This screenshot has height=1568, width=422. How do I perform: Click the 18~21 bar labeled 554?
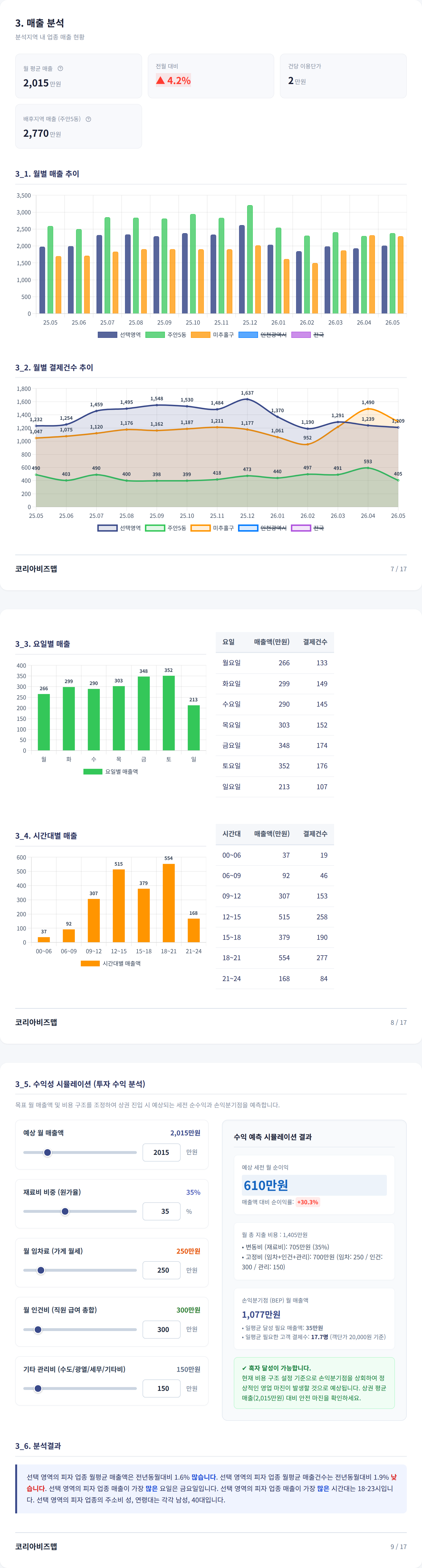[169, 903]
